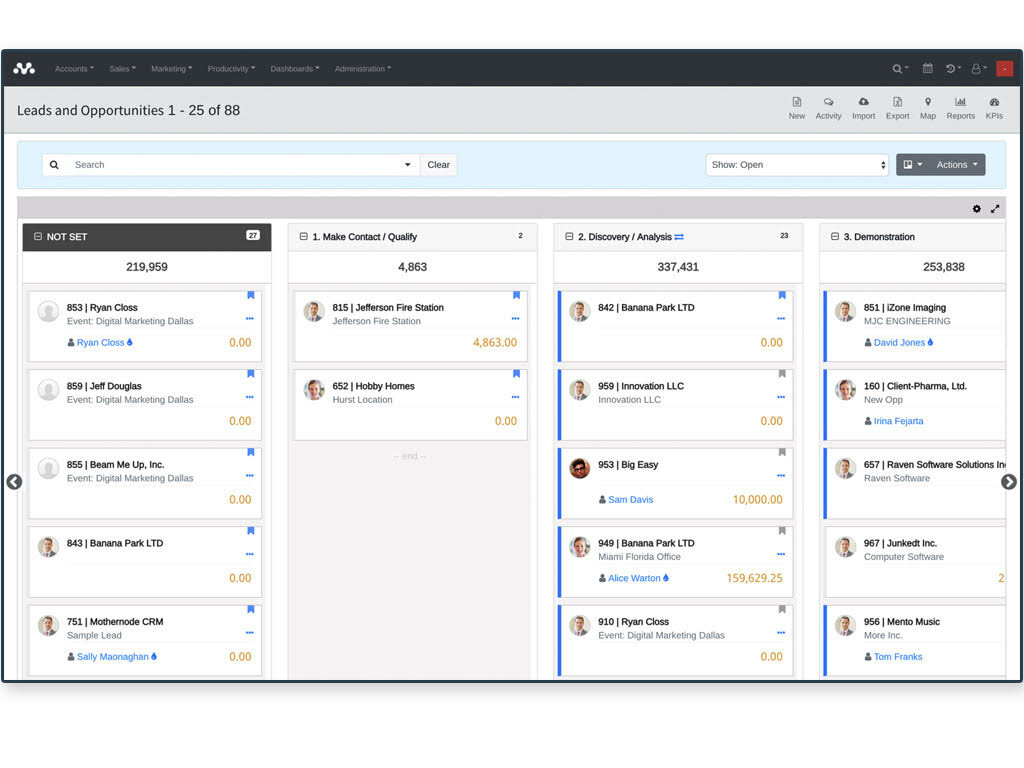Open the Alice Warton owner link
The width and height of the screenshot is (1024, 768).
pos(634,578)
